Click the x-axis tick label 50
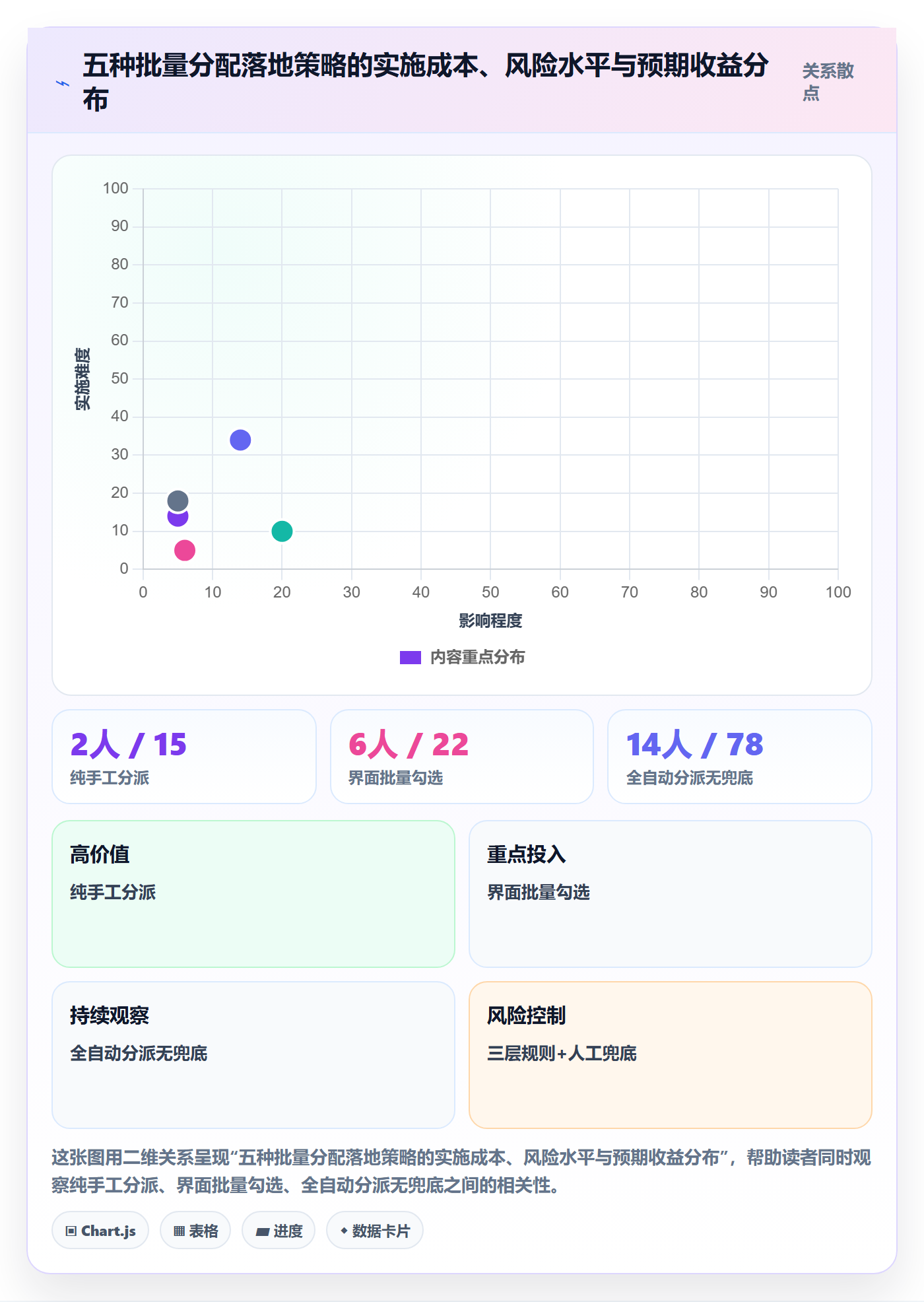 pyautogui.click(x=490, y=592)
